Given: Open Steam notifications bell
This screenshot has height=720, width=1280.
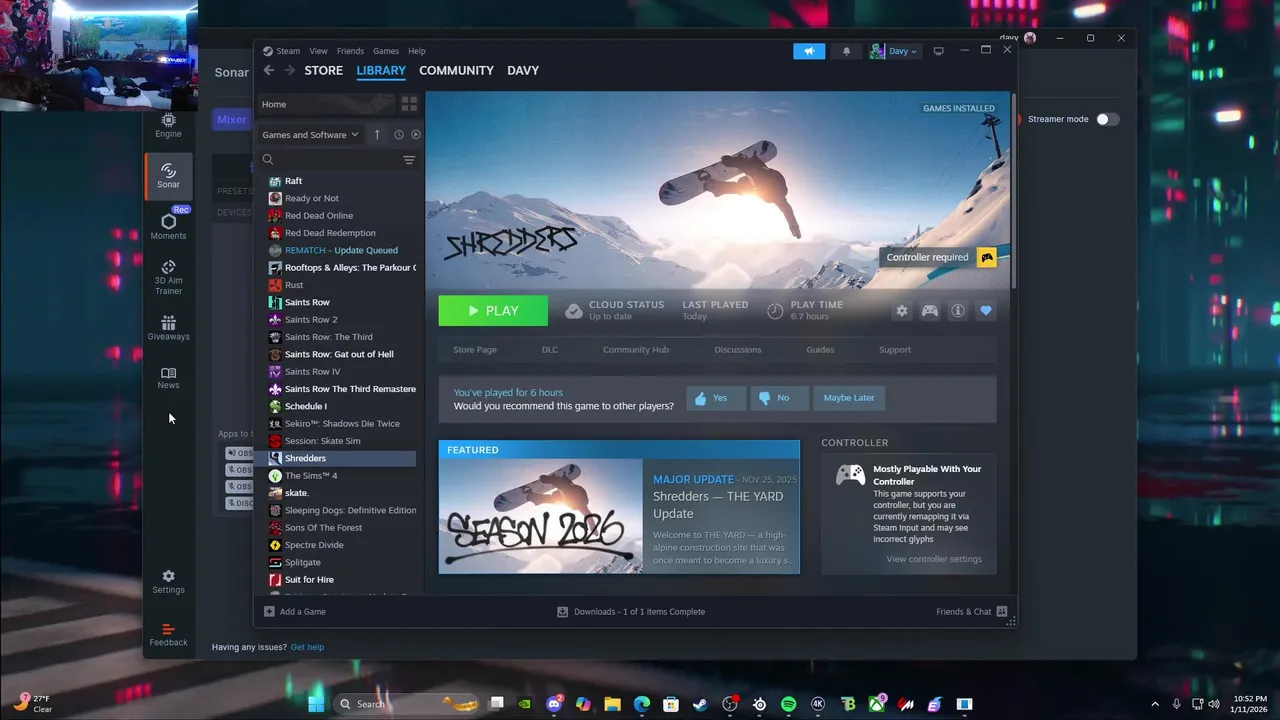Looking at the screenshot, I should (846, 51).
